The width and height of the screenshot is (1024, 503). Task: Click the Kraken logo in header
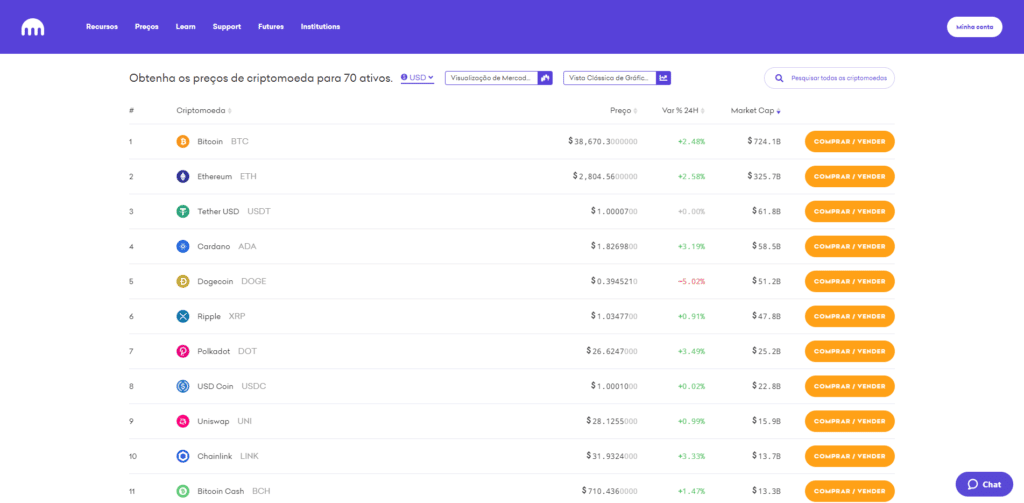pos(33,27)
